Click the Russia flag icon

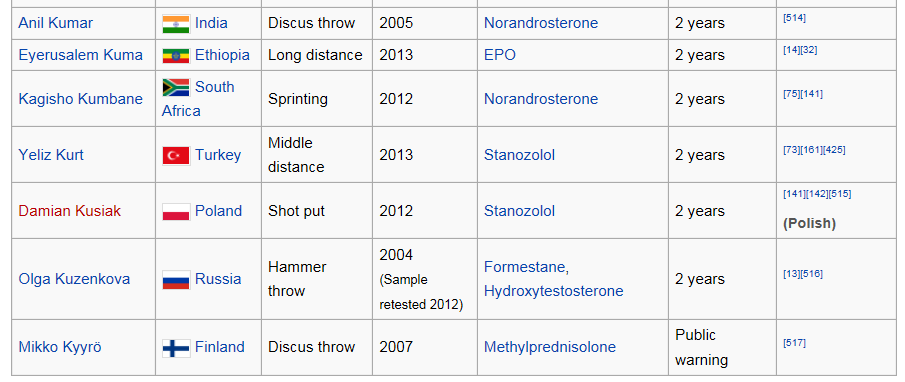(x=176, y=279)
